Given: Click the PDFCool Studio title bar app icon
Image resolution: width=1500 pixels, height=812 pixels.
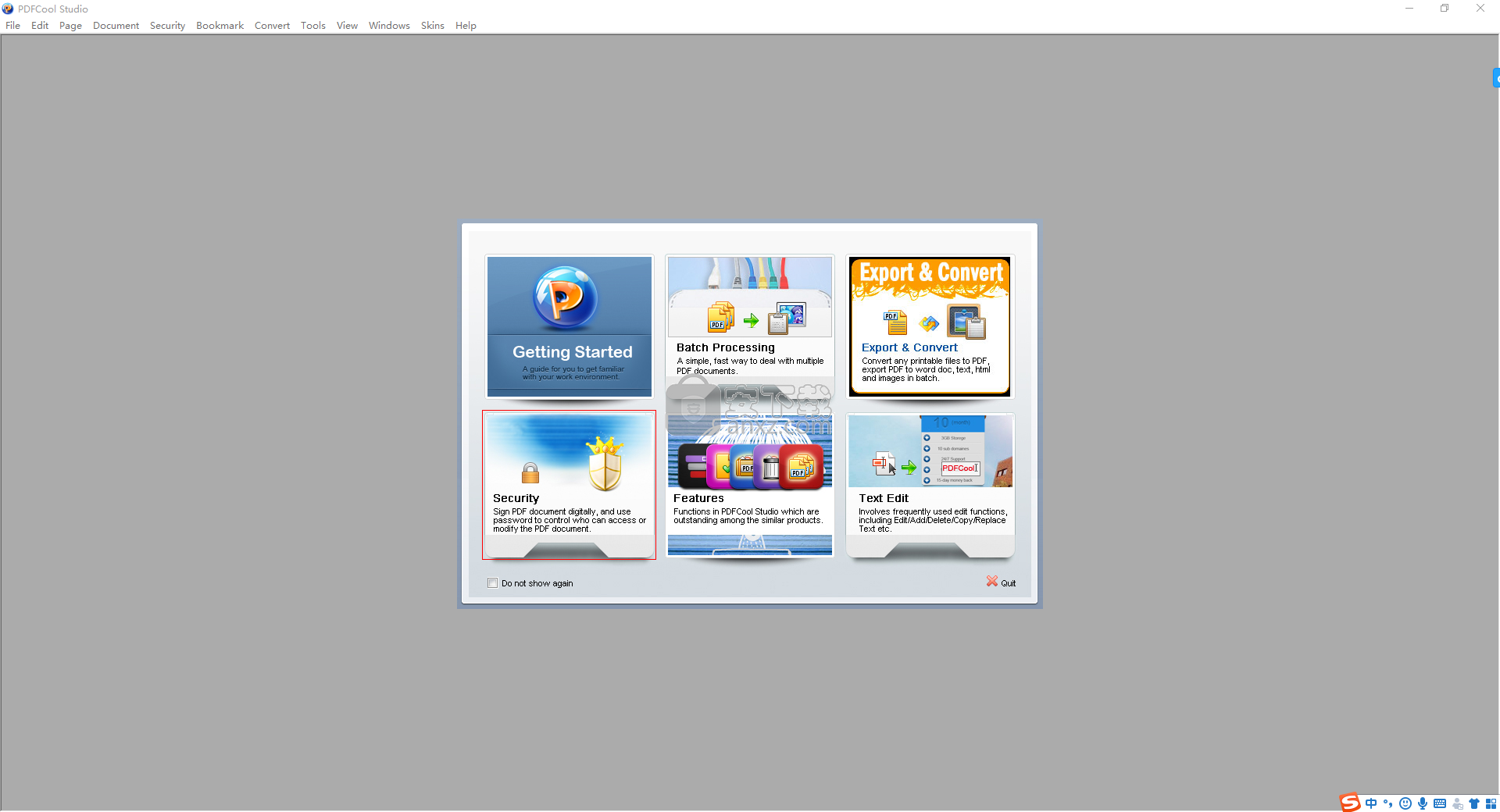Looking at the screenshot, I should point(8,9).
